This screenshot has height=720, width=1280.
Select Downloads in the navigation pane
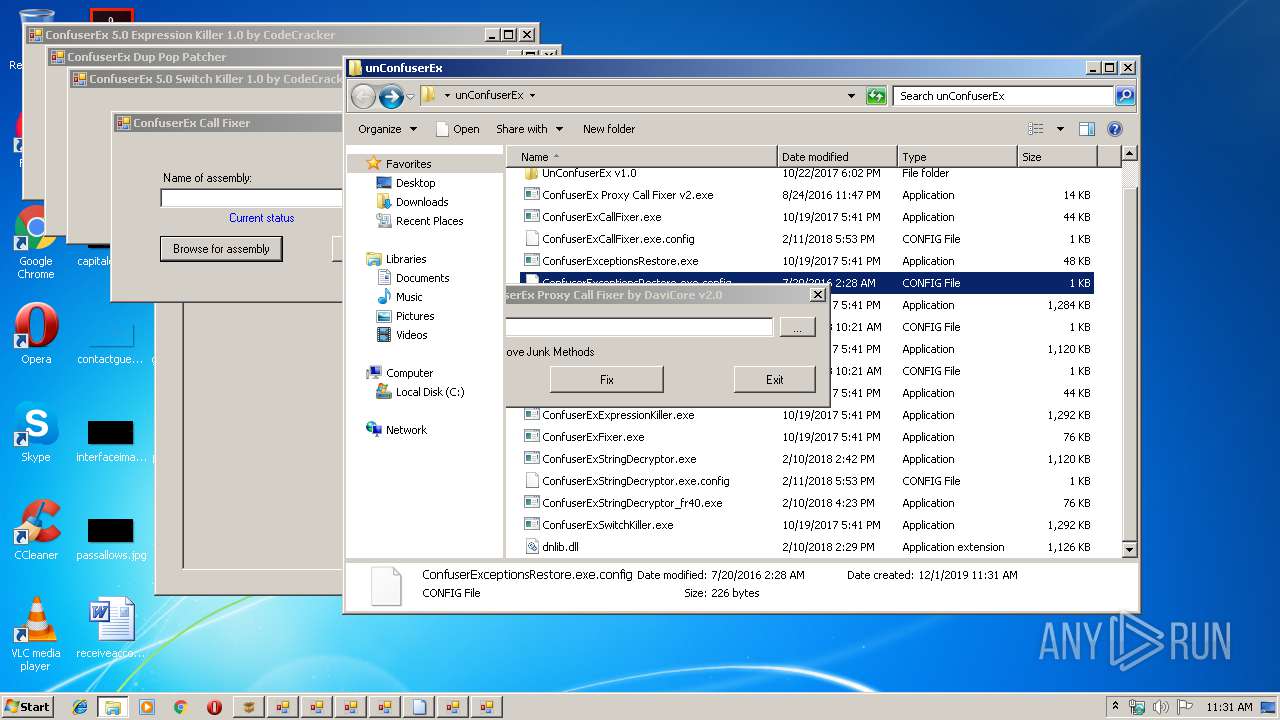click(x=422, y=202)
